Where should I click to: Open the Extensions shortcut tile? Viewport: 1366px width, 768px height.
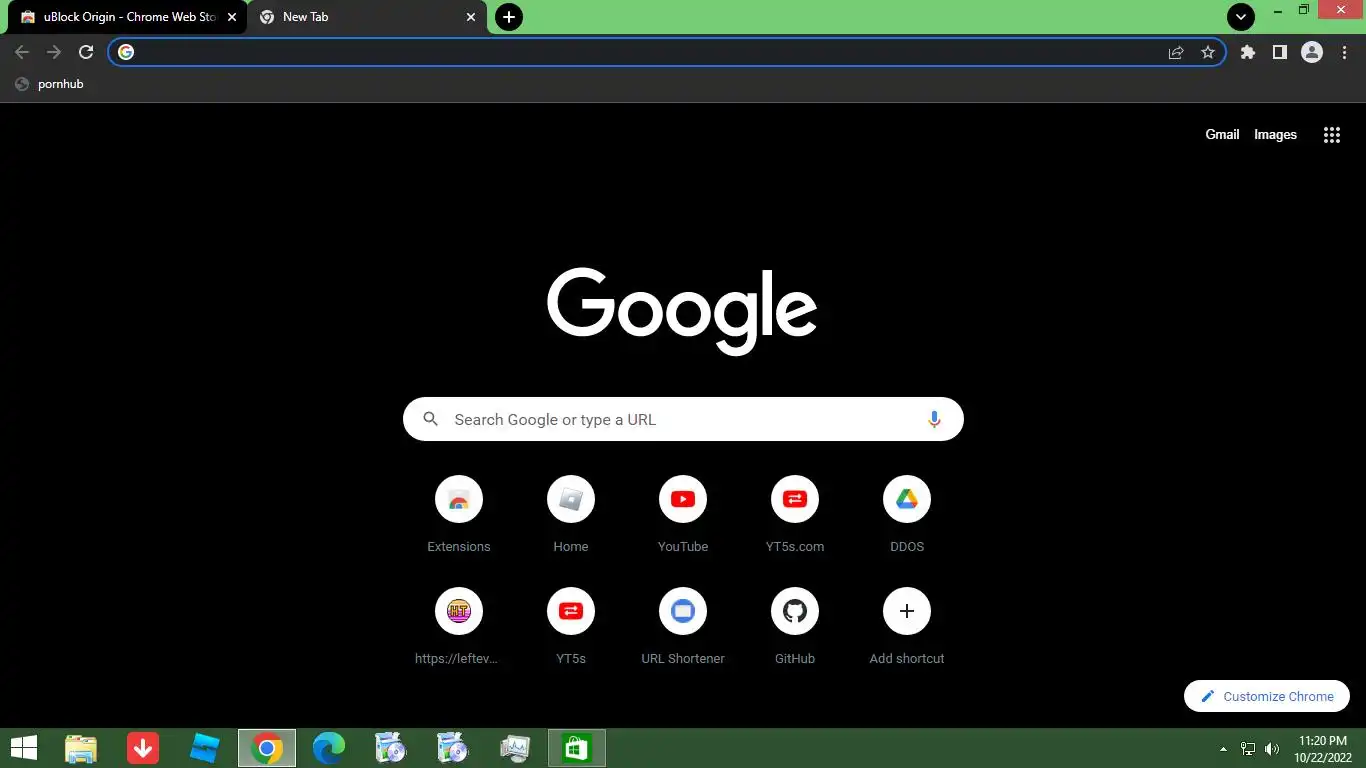point(459,514)
